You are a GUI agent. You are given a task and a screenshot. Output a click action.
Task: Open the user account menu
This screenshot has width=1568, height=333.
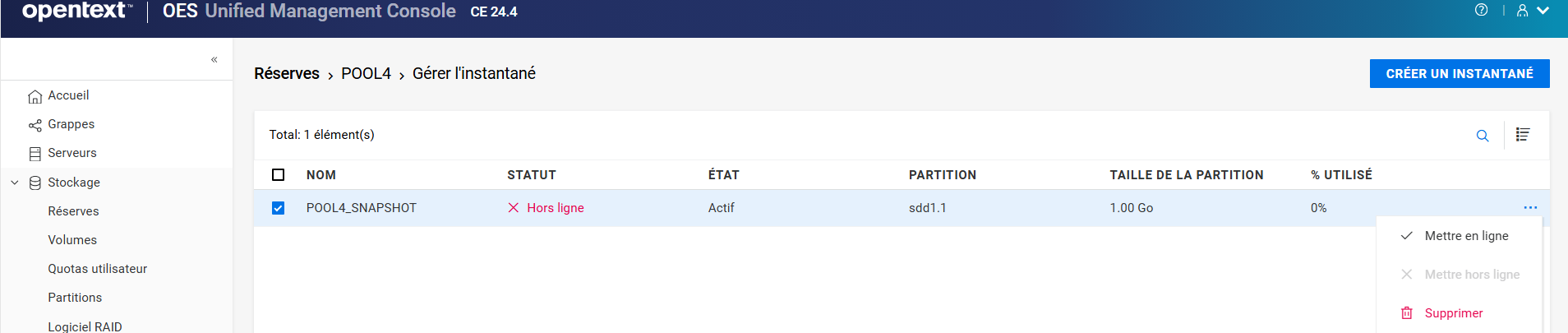click(x=1532, y=11)
